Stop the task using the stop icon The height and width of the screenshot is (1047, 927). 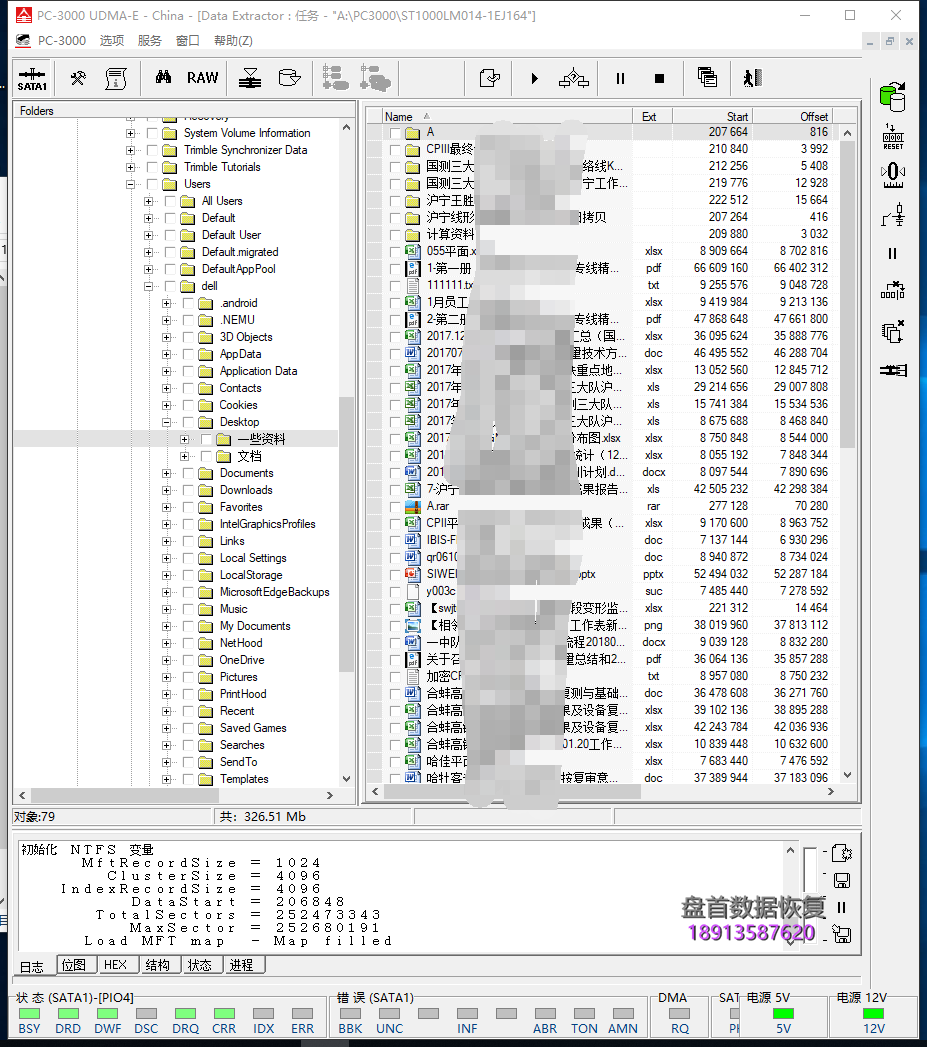(x=659, y=77)
